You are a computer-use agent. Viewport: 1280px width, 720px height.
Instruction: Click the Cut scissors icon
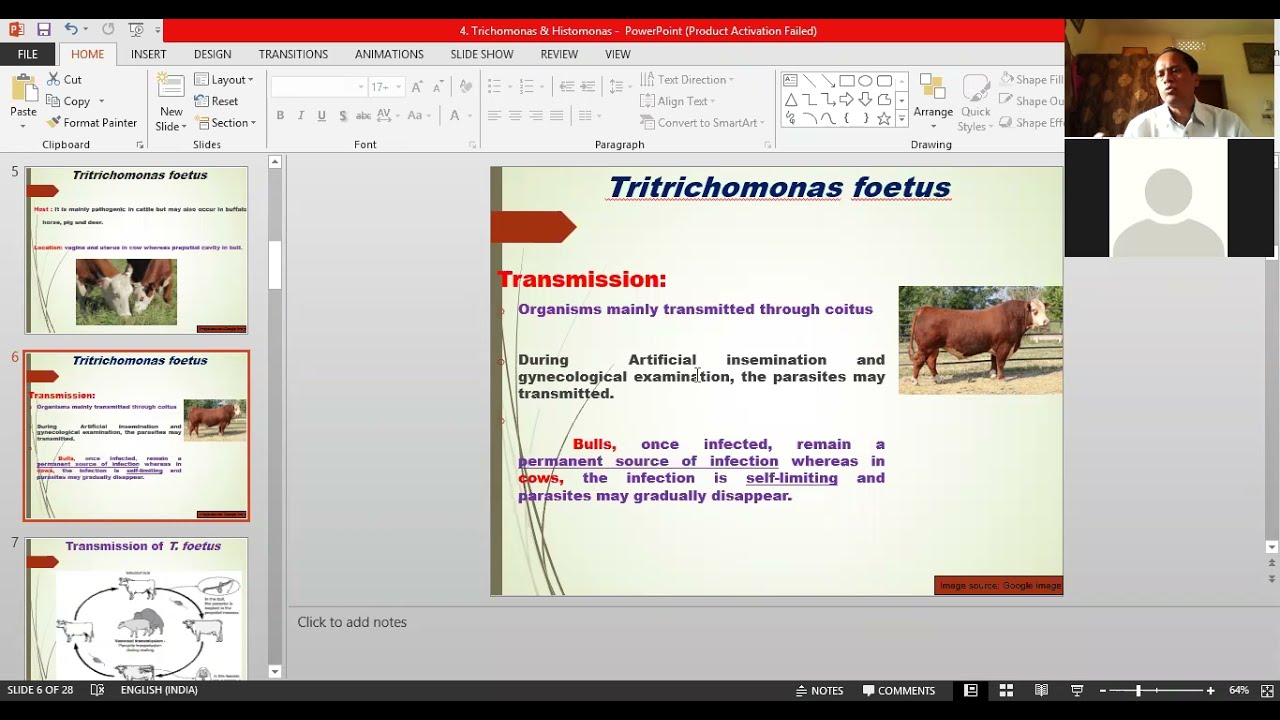click(53, 79)
